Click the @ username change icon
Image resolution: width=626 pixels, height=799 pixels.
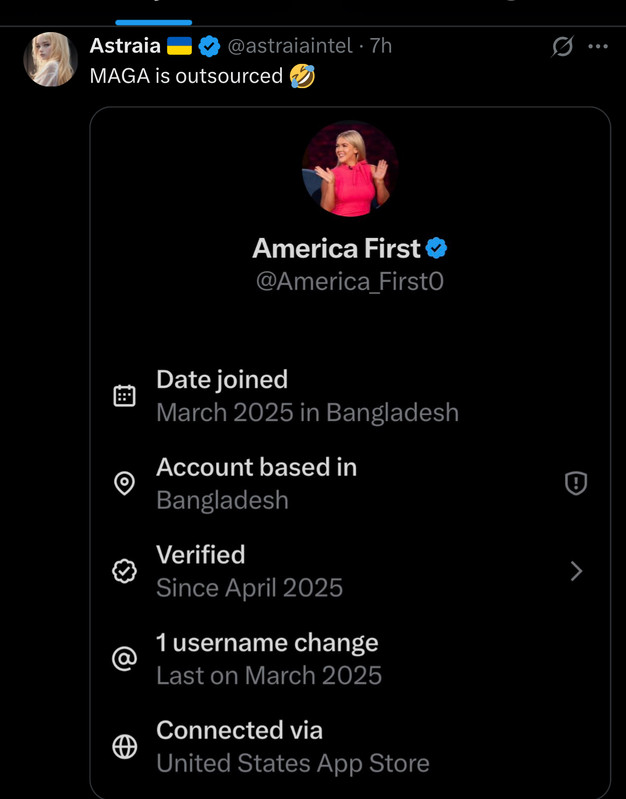click(125, 659)
